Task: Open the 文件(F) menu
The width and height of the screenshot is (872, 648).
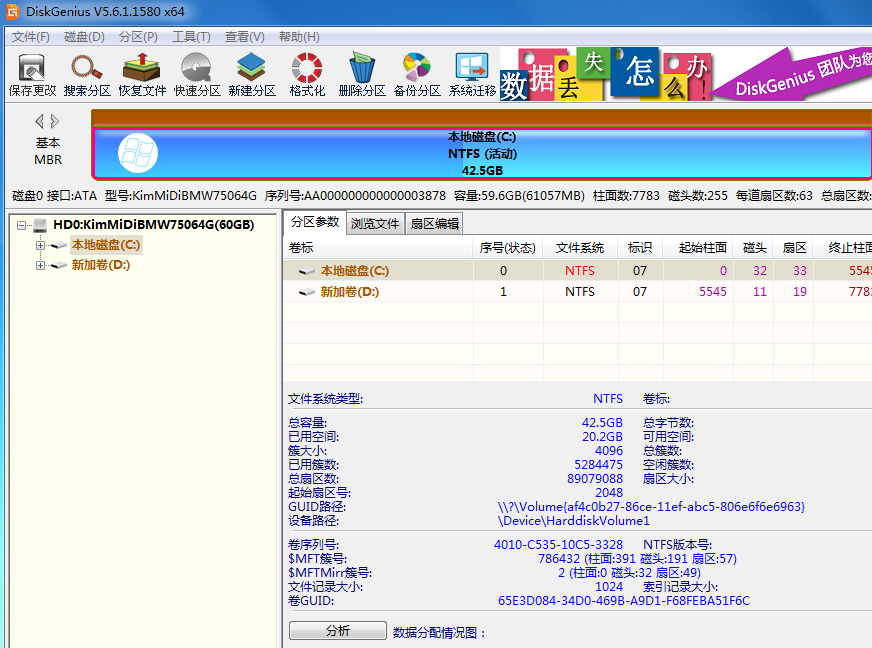Action: coord(31,37)
